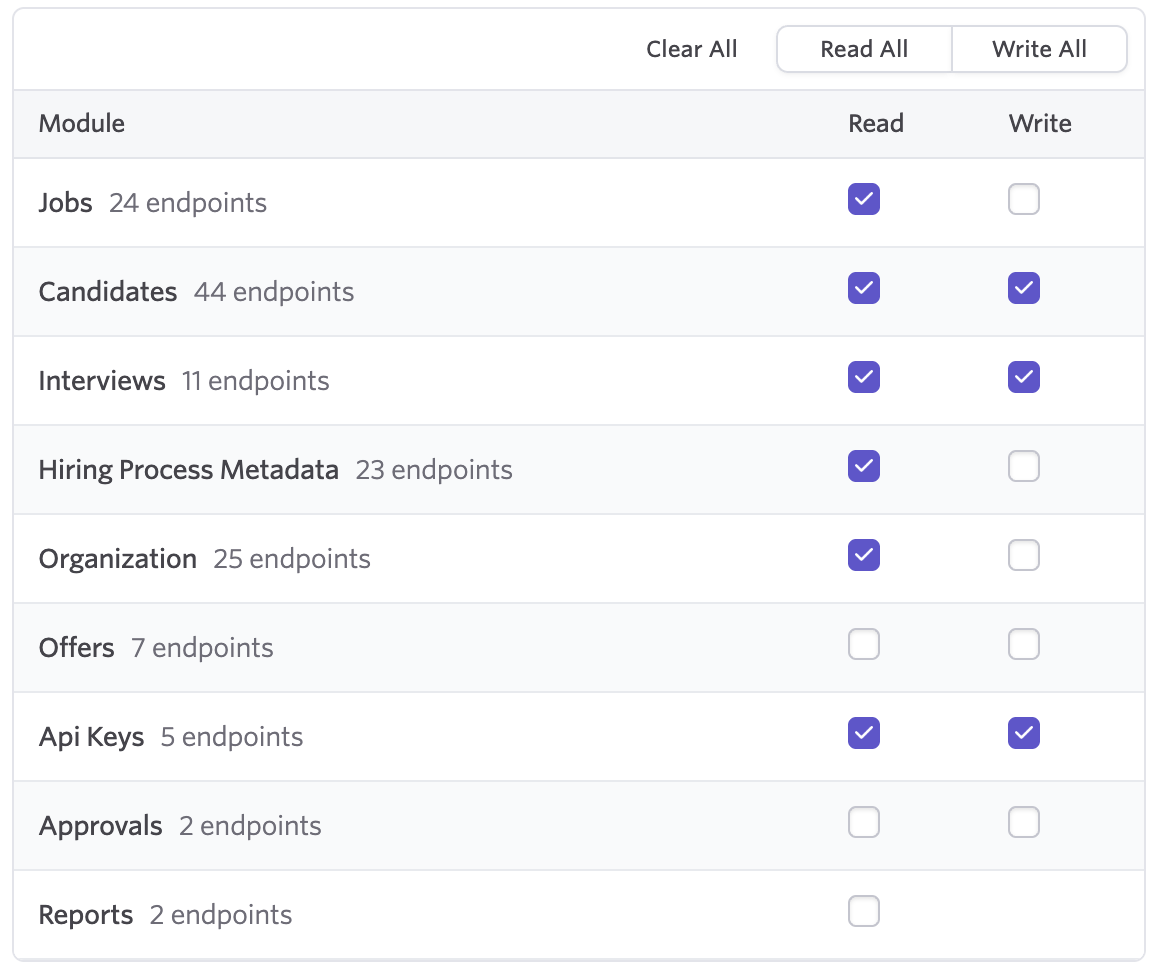Uncheck Write permission for Interviews
1154x970 pixels.
(1023, 377)
